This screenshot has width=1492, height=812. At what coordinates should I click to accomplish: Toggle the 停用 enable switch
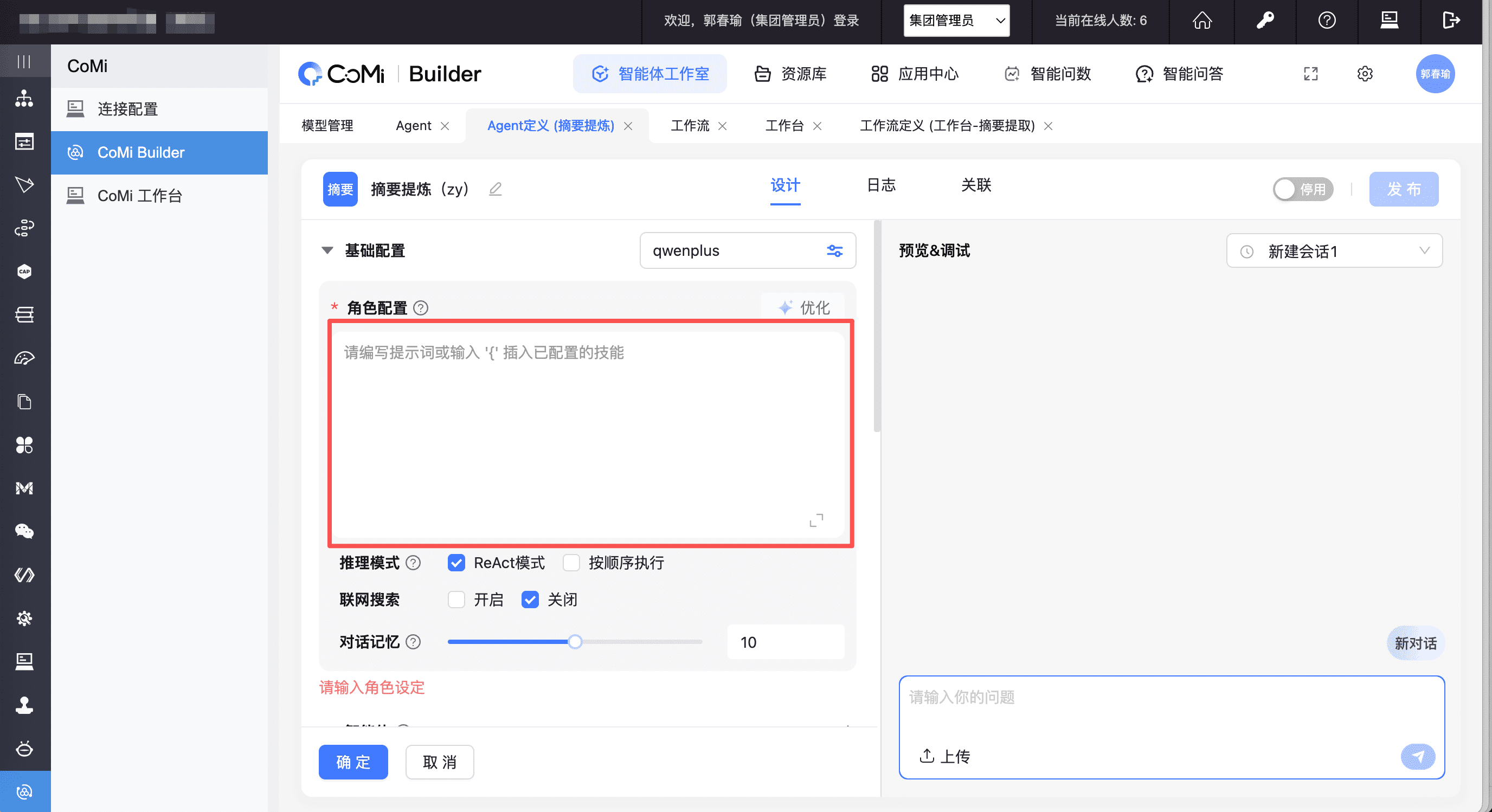coord(1303,189)
